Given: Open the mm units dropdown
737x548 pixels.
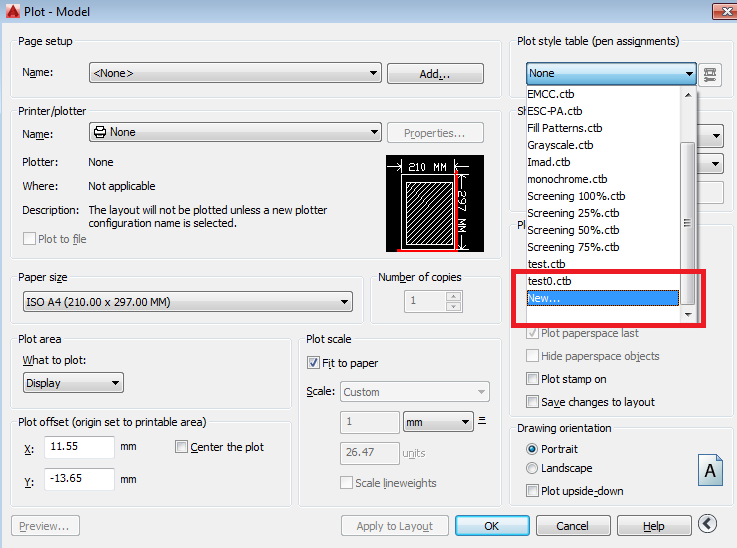Looking at the screenshot, I should coord(438,422).
